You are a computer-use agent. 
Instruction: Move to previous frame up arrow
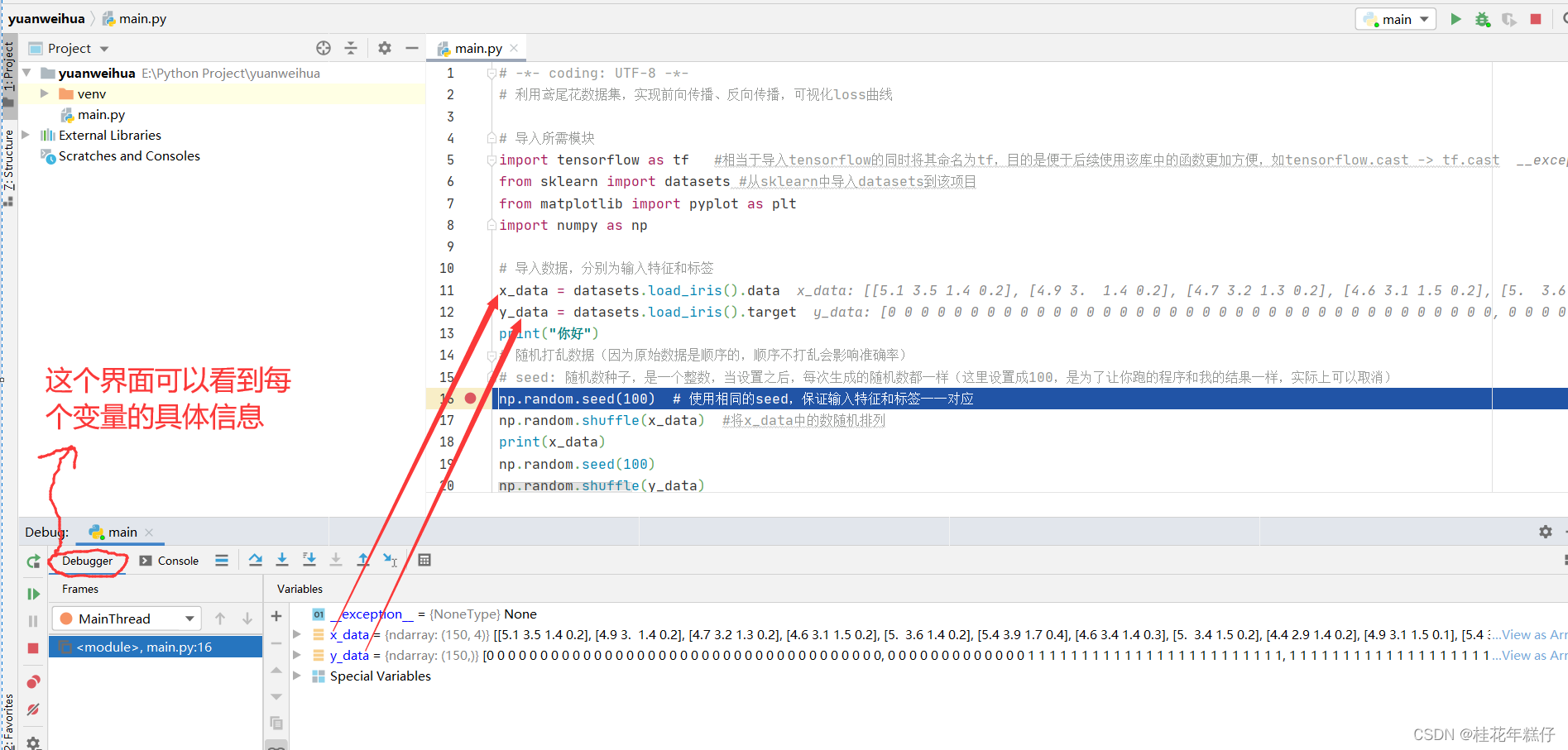pos(220,619)
